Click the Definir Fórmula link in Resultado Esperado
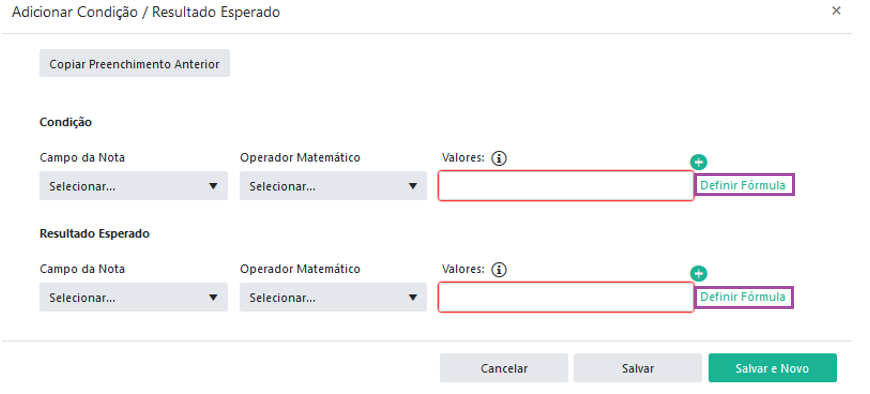 point(743,297)
